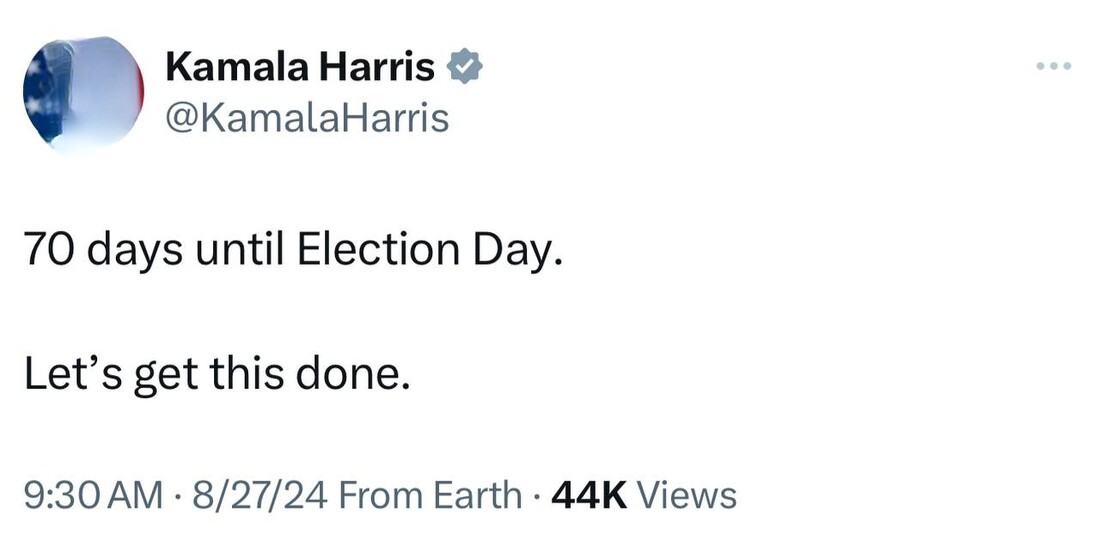Click the 9:30 AM timestamp
The image size is (1100, 547).
pyautogui.click(x=92, y=495)
